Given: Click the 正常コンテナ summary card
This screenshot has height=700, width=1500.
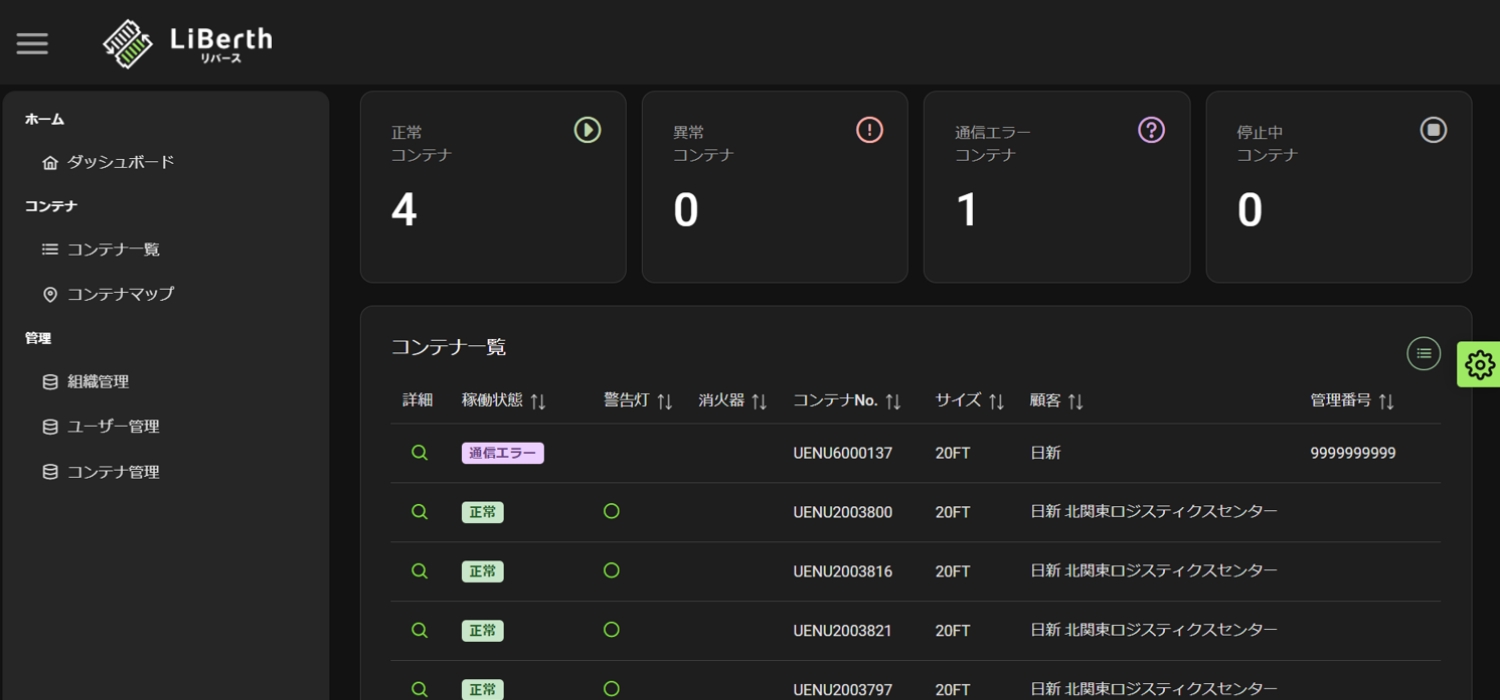Looking at the screenshot, I should (493, 187).
